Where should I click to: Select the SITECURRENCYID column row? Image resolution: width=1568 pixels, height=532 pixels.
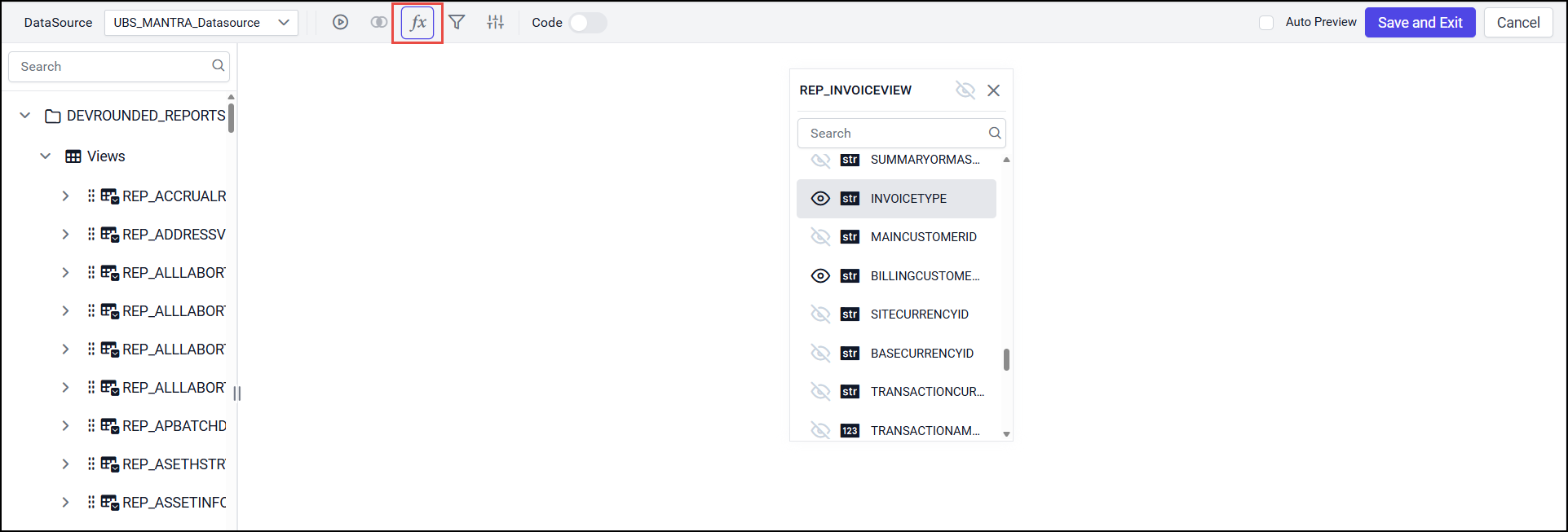919,314
